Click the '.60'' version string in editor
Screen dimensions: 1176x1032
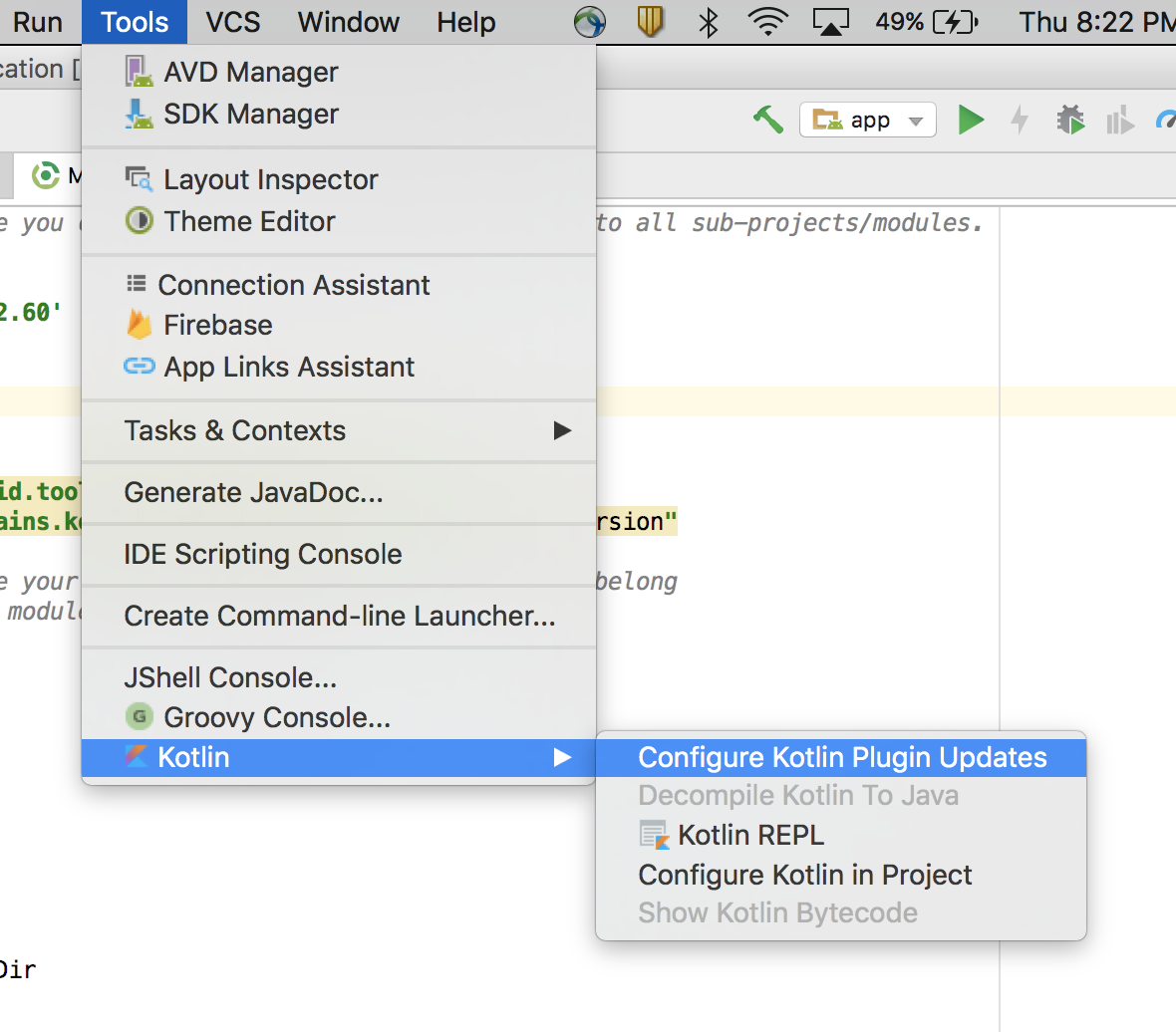[35, 312]
